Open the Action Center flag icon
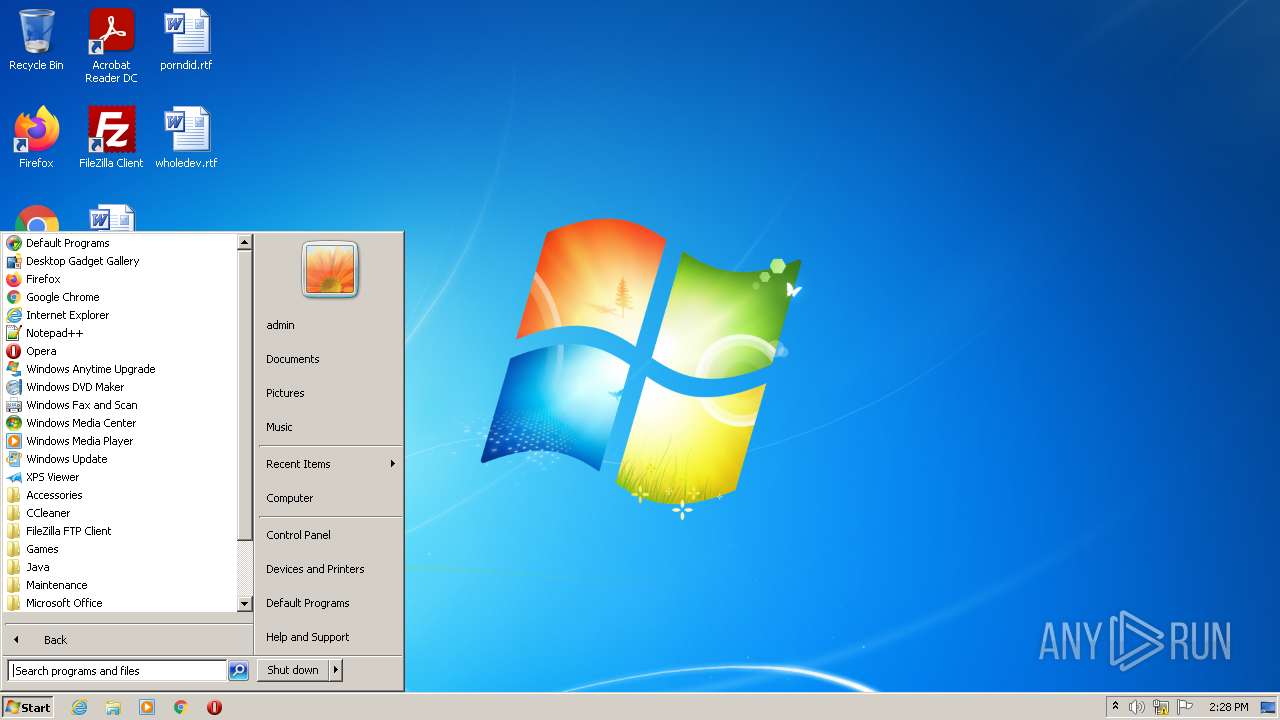Screen dimensions: 1280x720 pos(1185,707)
